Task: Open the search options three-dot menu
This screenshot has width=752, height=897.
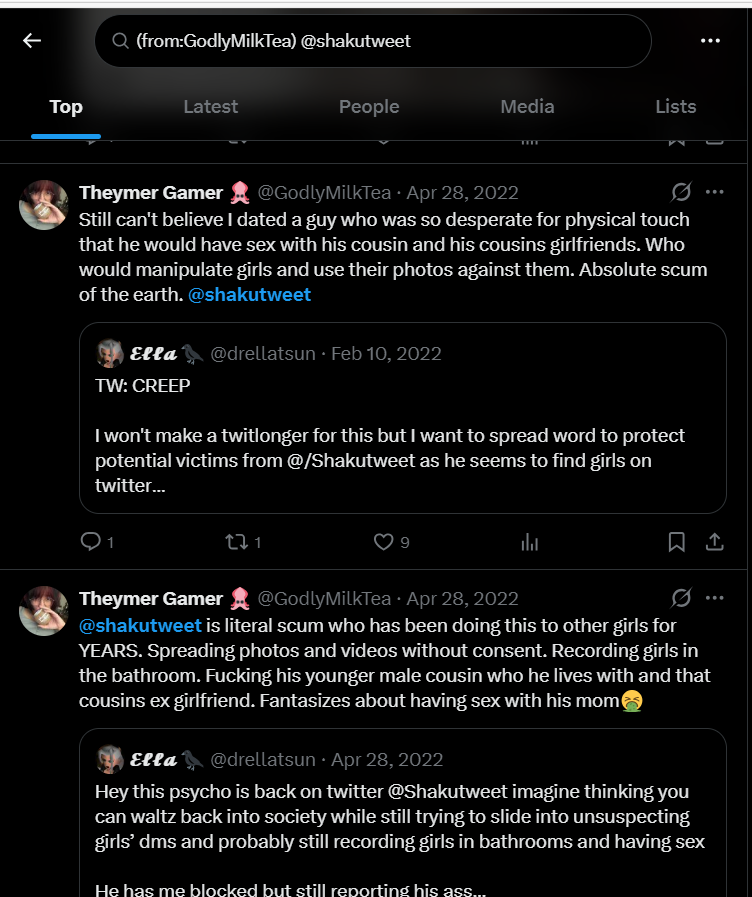Action: pyautogui.click(x=710, y=40)
